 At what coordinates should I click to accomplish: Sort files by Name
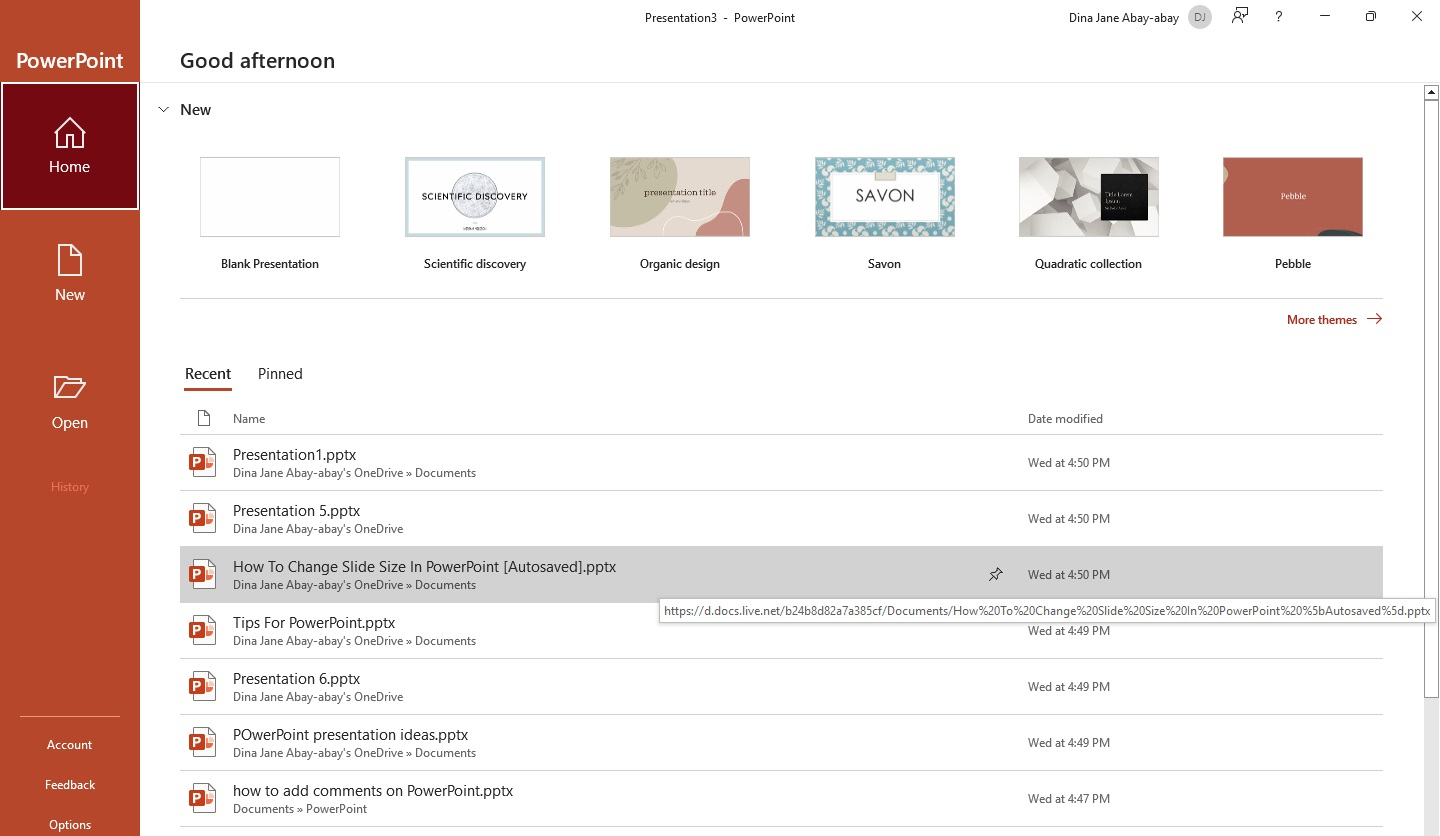point(248,418)
